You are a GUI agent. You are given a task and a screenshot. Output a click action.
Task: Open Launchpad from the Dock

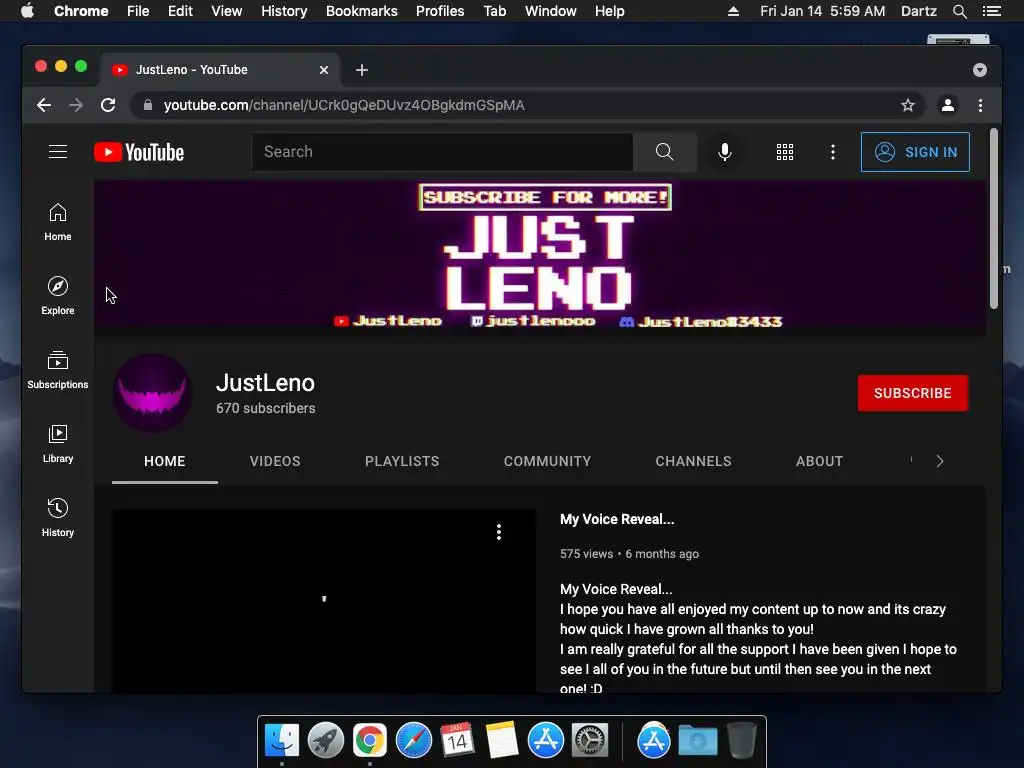click(326, 741)
